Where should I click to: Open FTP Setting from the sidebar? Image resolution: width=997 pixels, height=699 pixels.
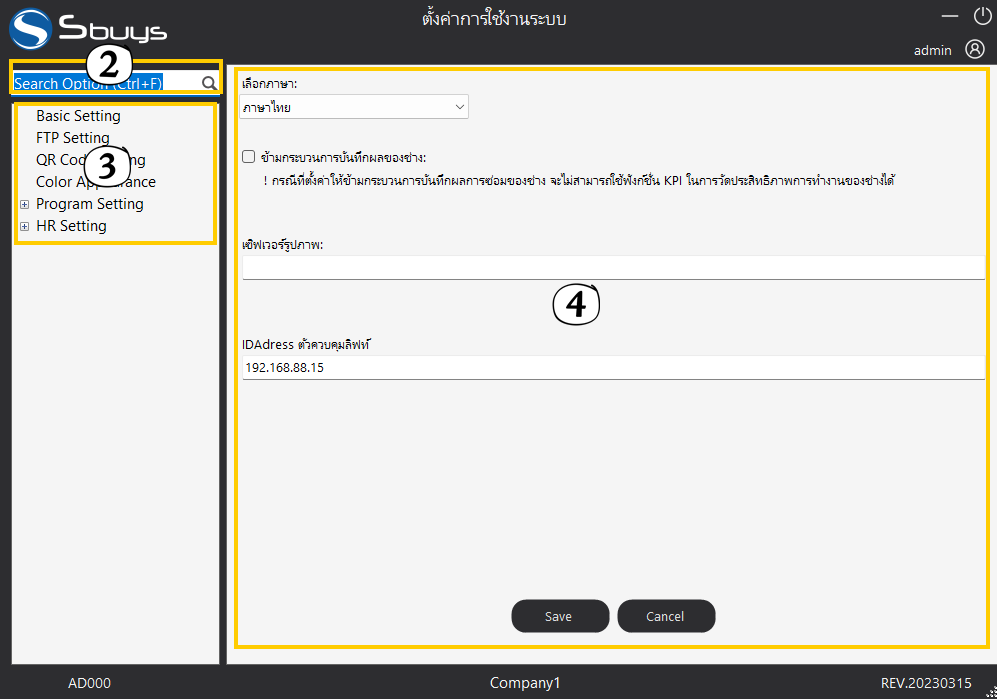click(72, 138)
